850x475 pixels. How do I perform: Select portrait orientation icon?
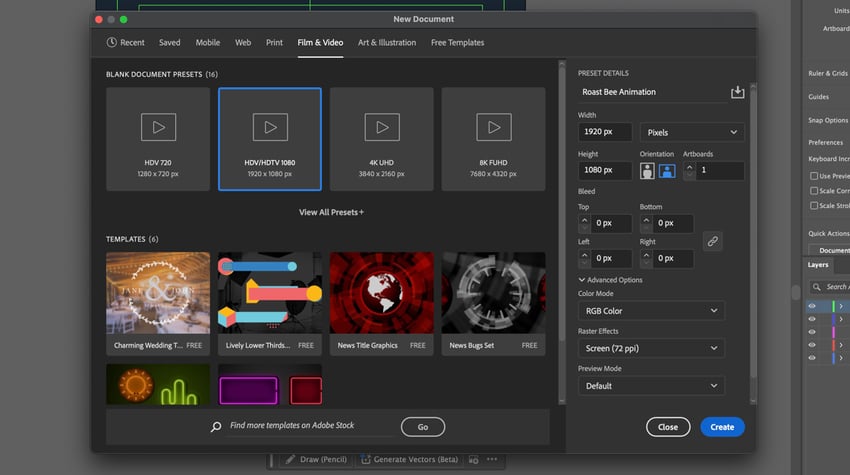tap(647, 171)
